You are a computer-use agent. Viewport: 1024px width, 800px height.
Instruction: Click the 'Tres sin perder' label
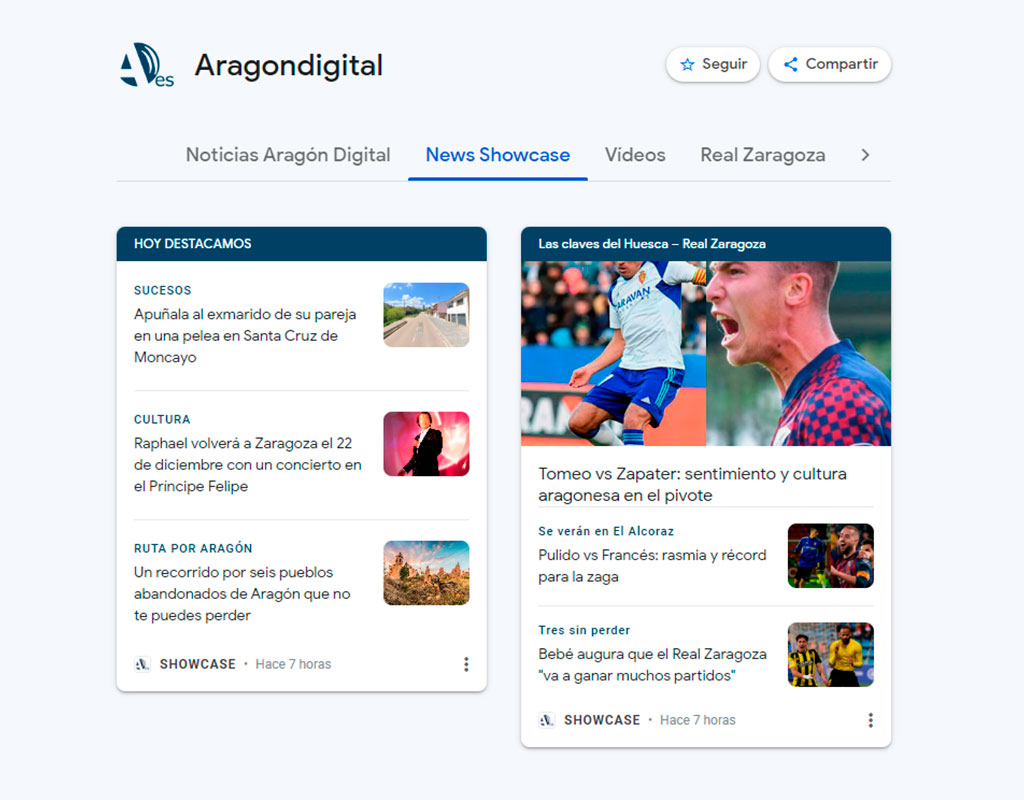584,630
